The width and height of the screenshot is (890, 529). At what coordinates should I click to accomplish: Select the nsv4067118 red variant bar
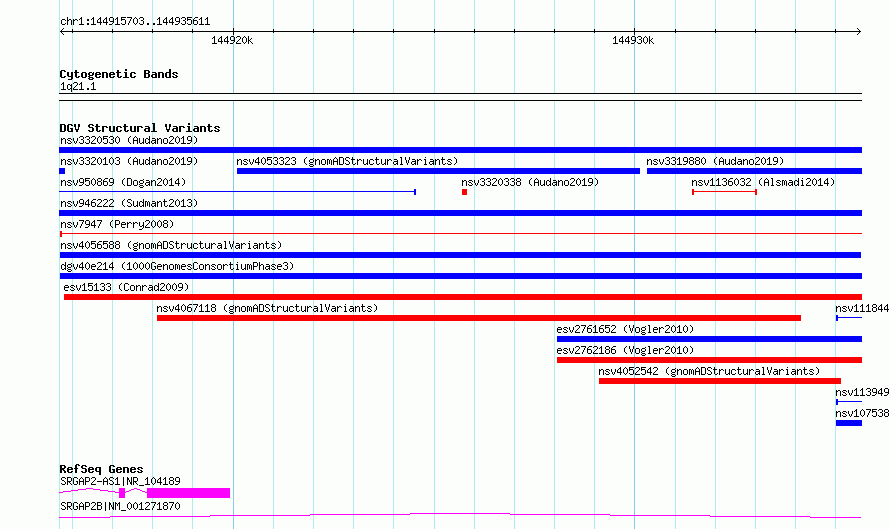(478, 318)
